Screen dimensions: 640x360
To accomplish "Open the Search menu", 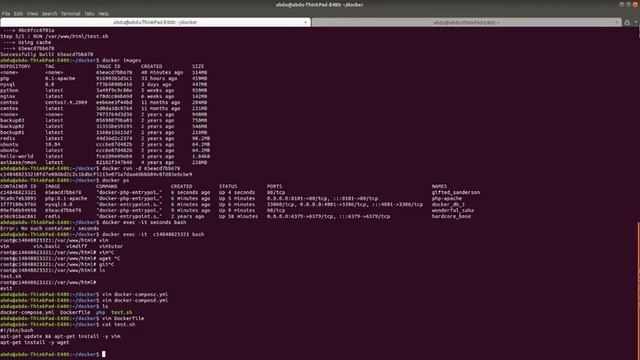I will click(49, 13).
